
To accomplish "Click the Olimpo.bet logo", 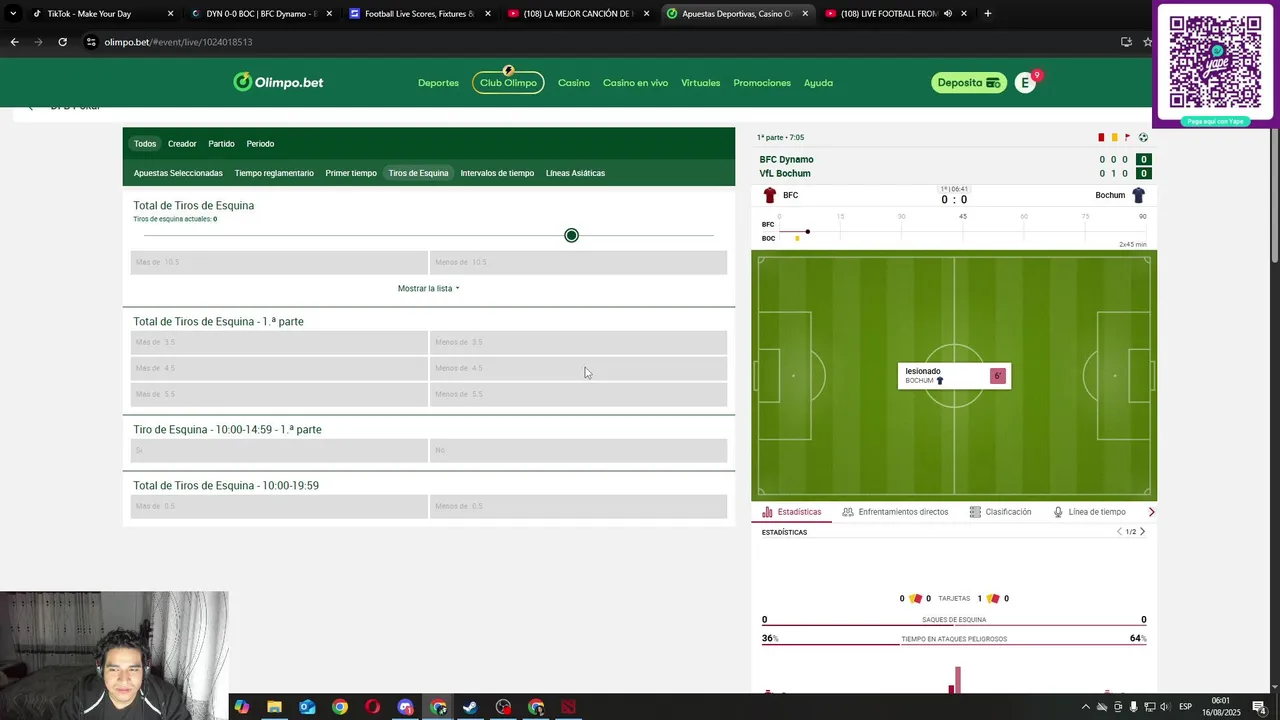I will (x=278, y=82).
